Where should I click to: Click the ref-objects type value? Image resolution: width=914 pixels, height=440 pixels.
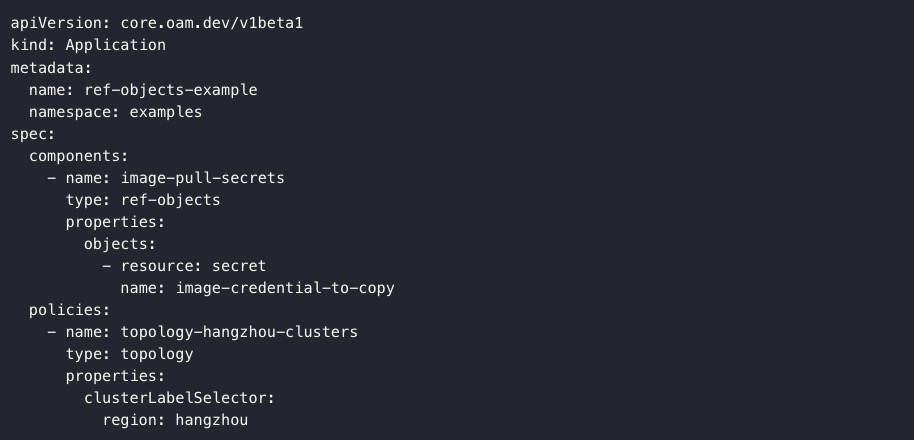point(171,200)
